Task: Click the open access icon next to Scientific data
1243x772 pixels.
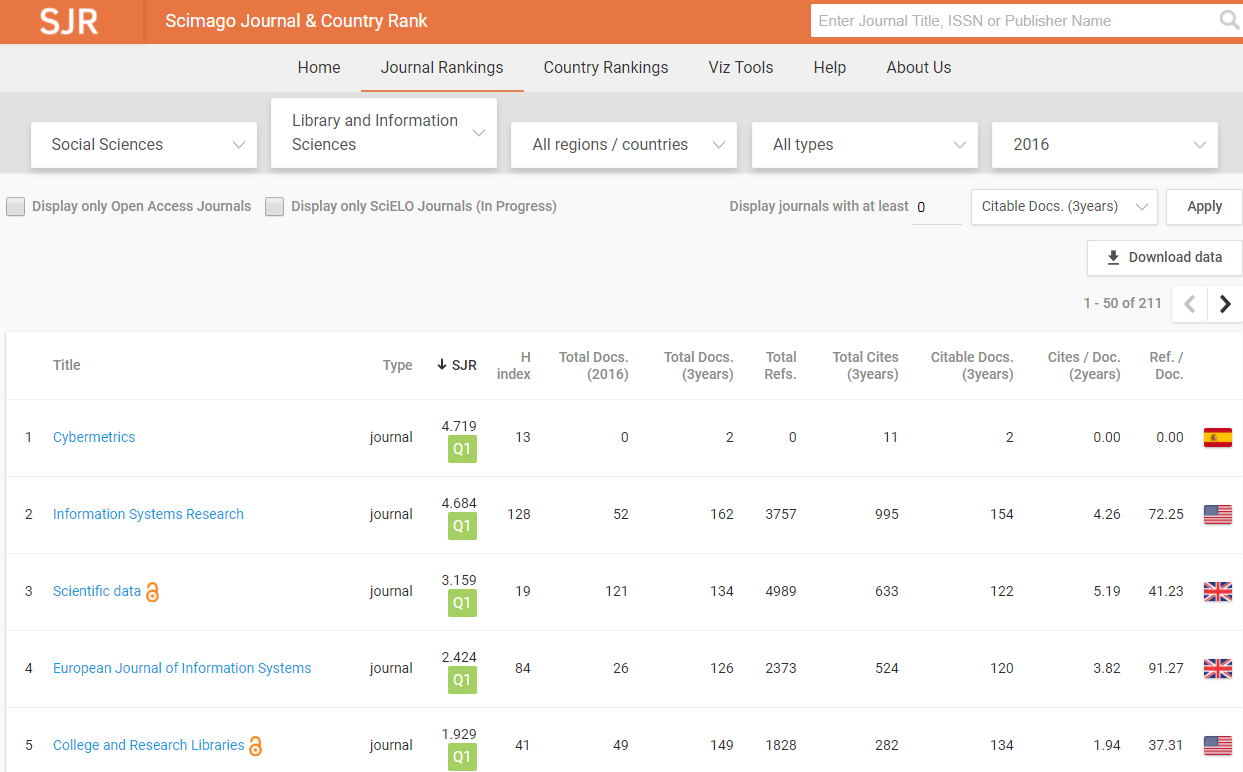Action: point(152,592)
